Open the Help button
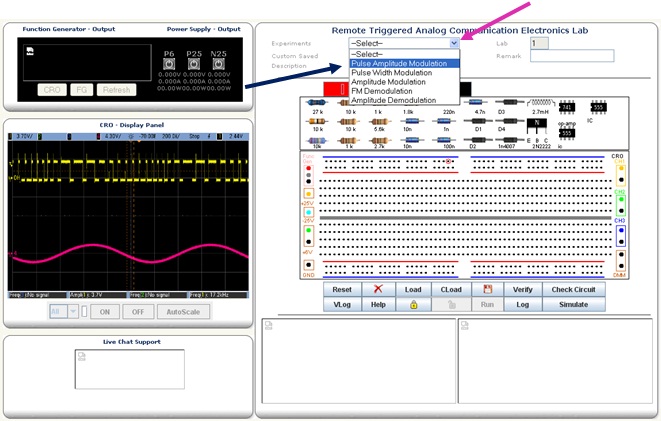 (x=378, y=304)
